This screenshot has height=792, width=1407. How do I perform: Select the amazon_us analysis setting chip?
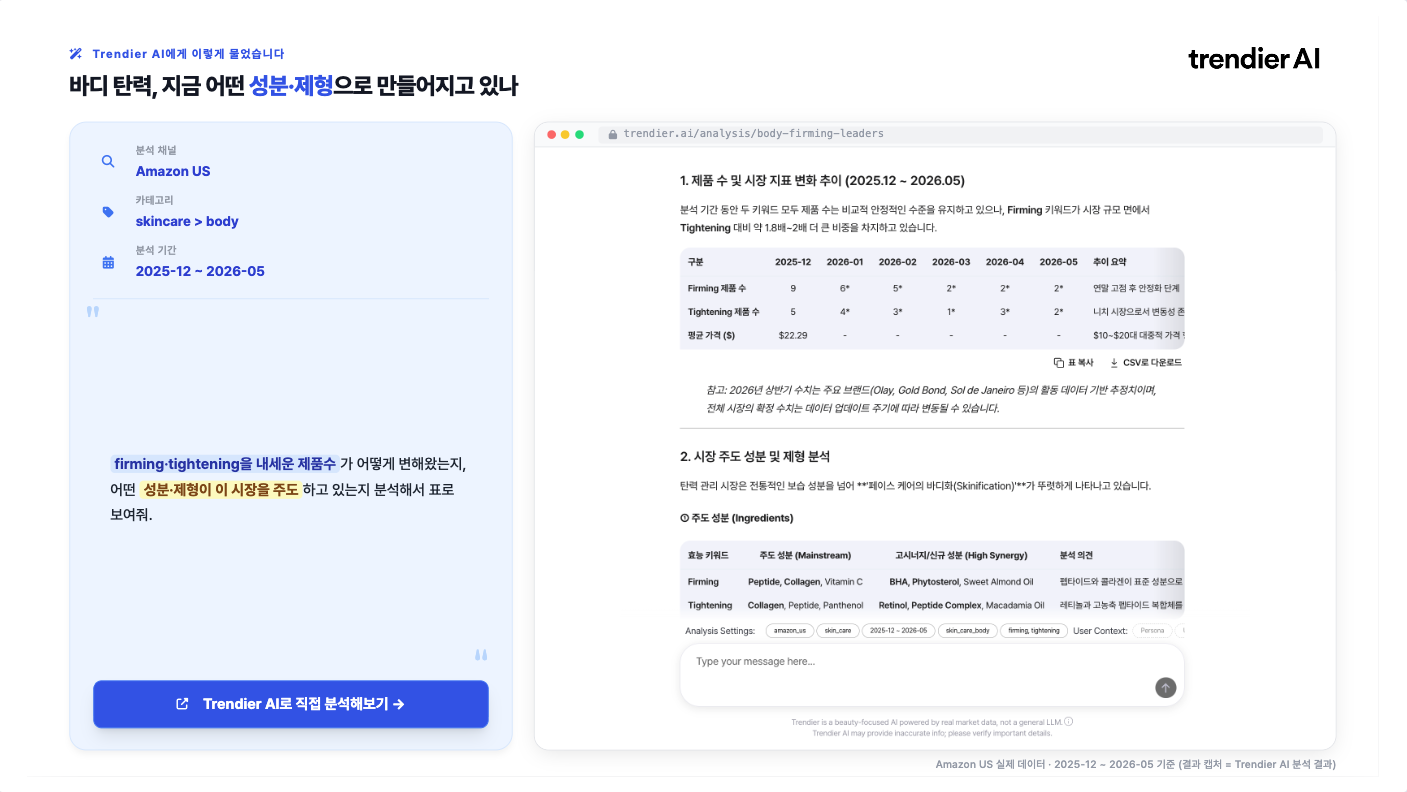789,631
